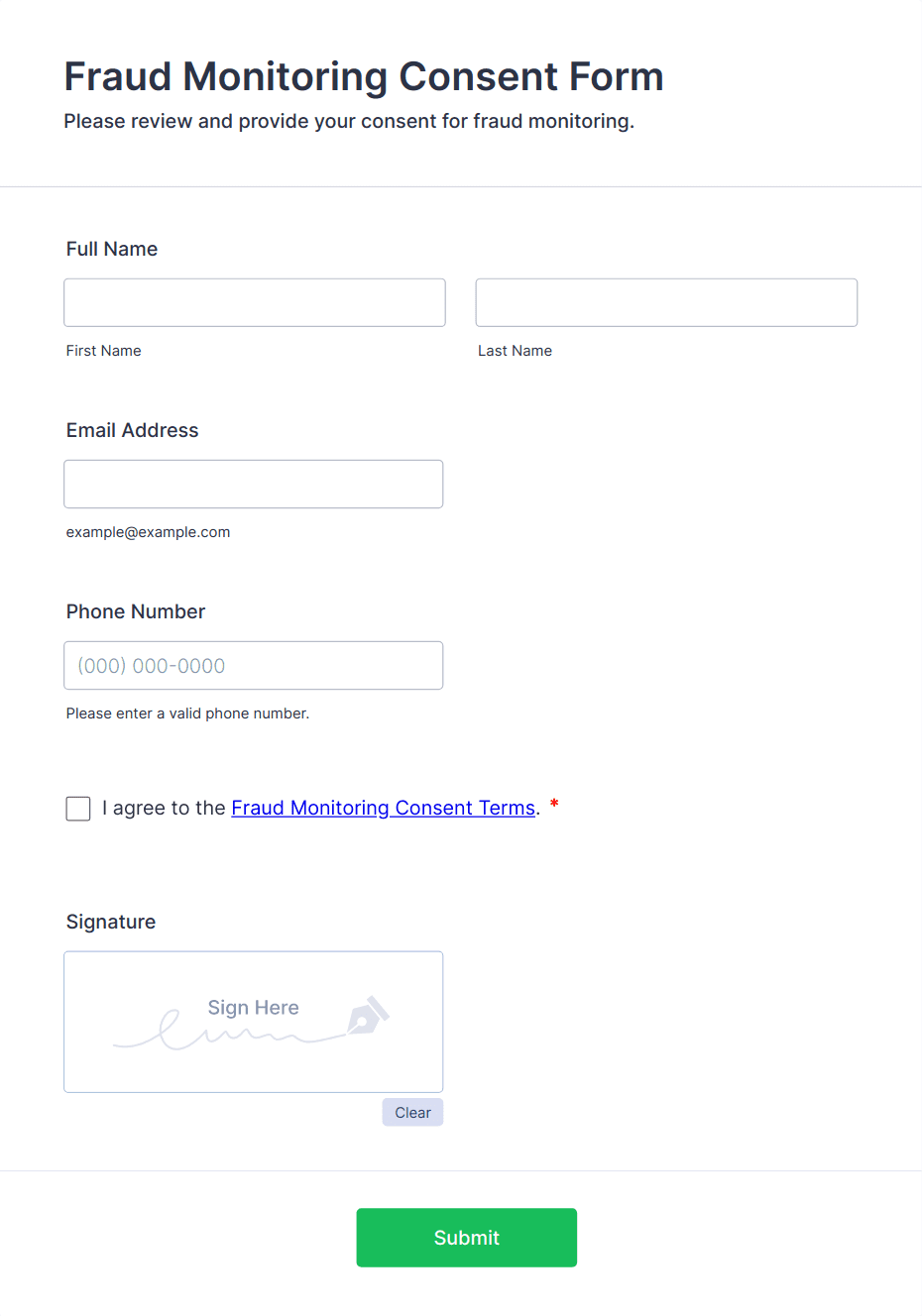Click the First Name input field
This screenshot has width=922, height=1316.
tap(255, 302)
